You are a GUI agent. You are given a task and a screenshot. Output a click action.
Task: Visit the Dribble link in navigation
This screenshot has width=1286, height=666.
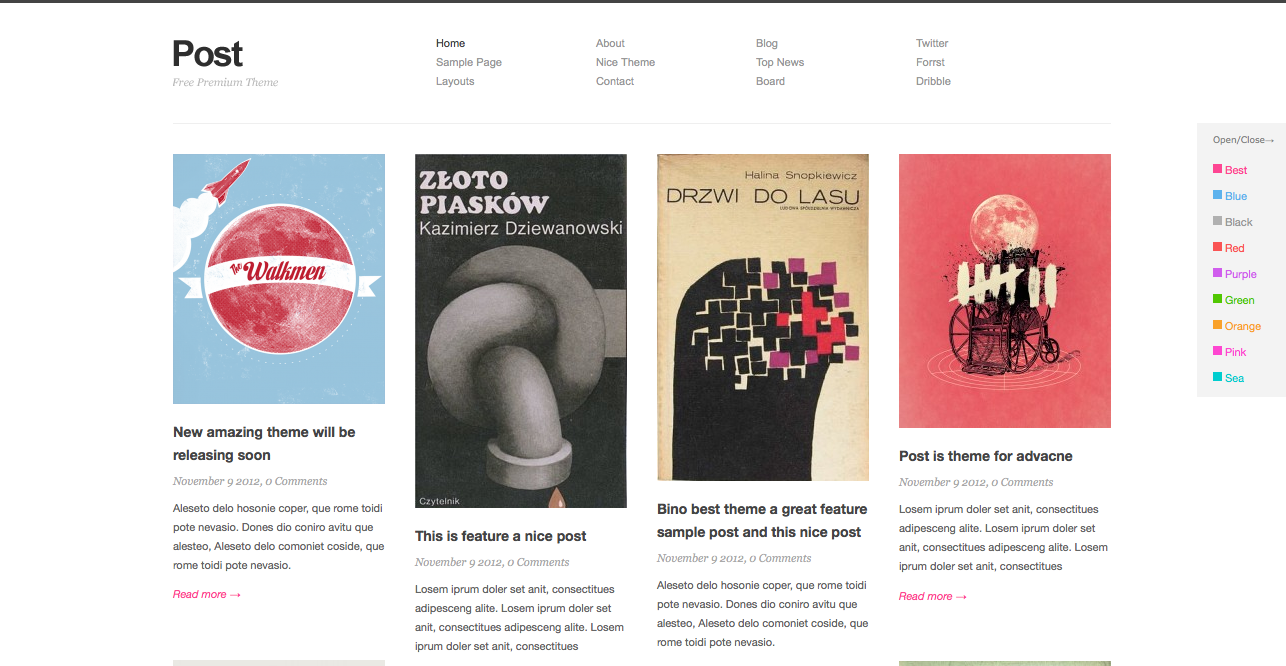[933, 81]
